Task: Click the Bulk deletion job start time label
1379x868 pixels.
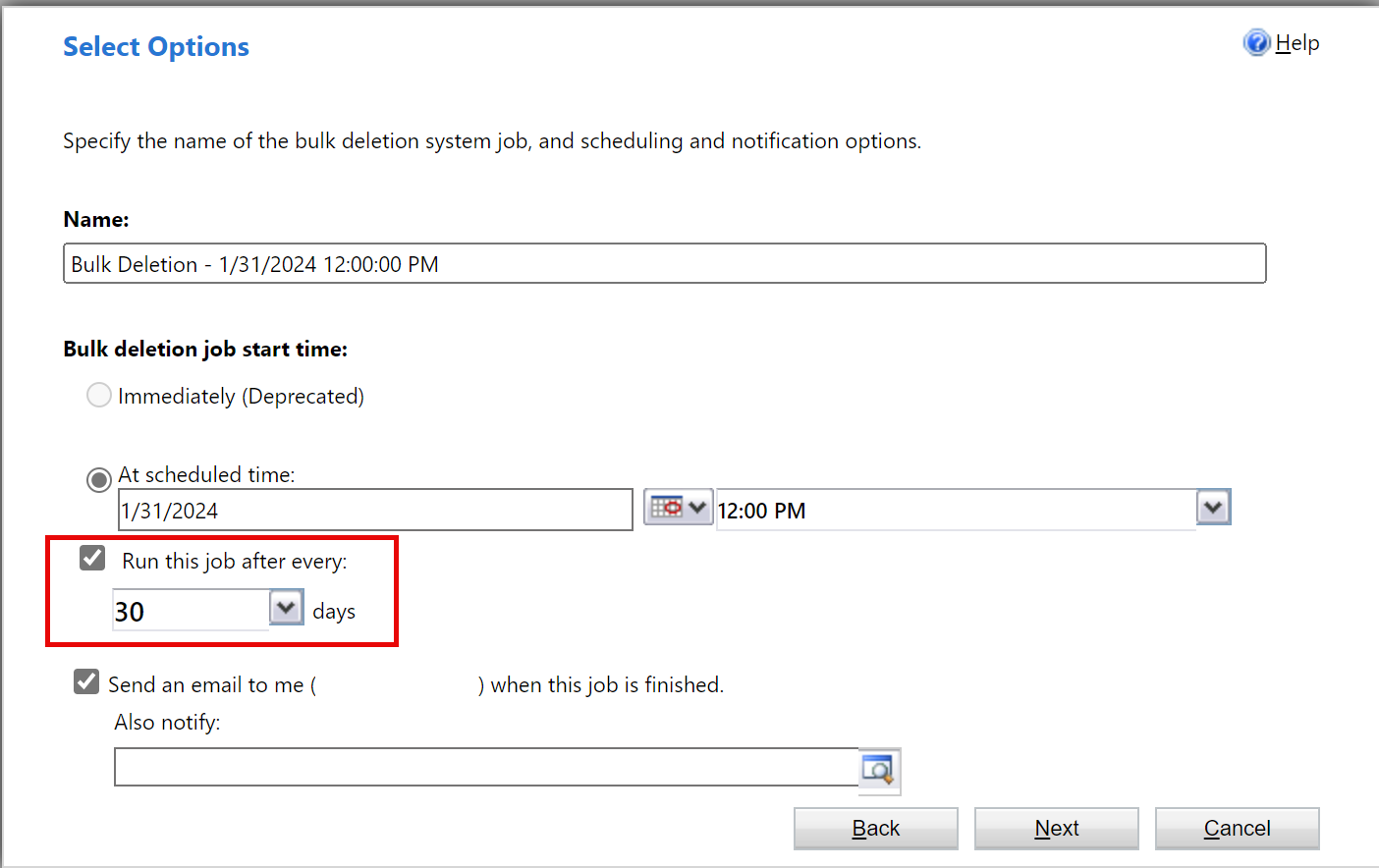Action: tap(205, 349)
